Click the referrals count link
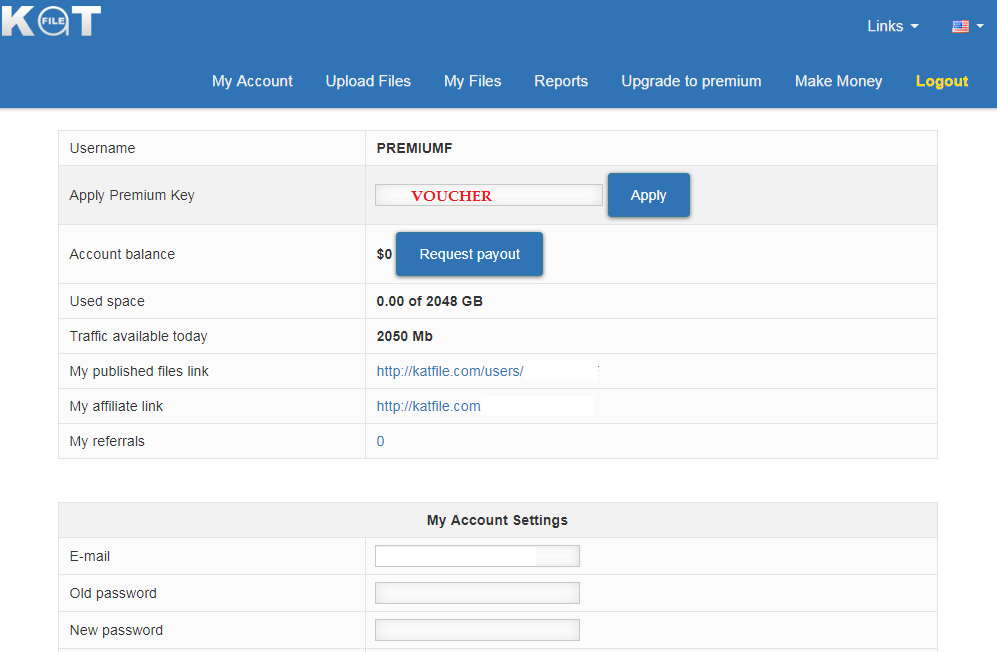997x652 pixels. pyautogui.click(x=380, y=441)
